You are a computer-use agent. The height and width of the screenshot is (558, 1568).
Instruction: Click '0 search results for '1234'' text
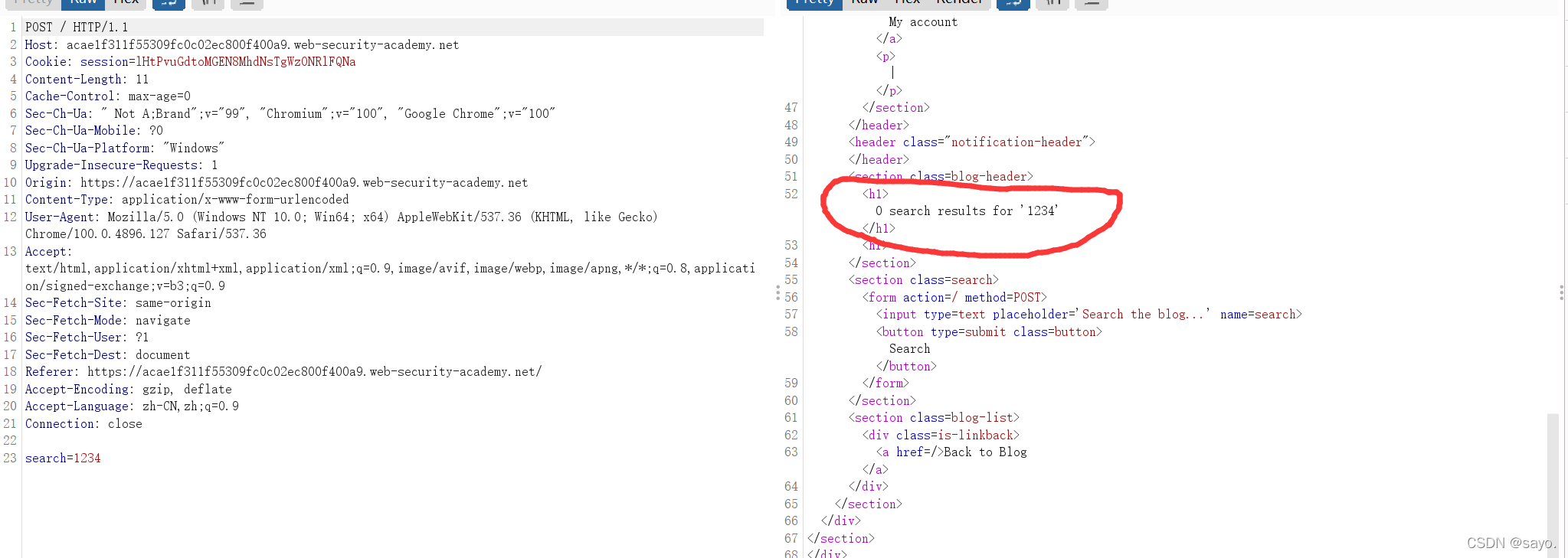click(967, 211)
